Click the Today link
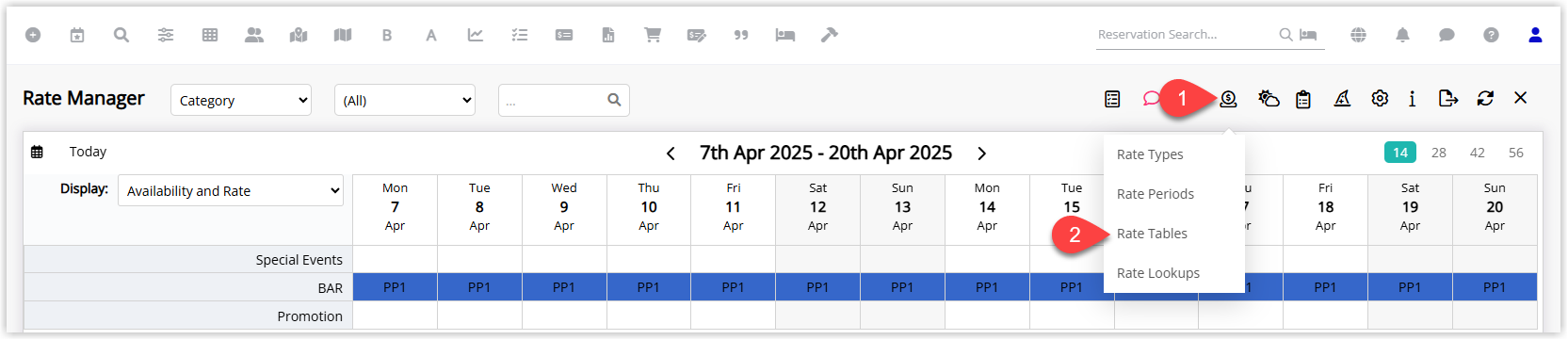 (x=88, y=152)
